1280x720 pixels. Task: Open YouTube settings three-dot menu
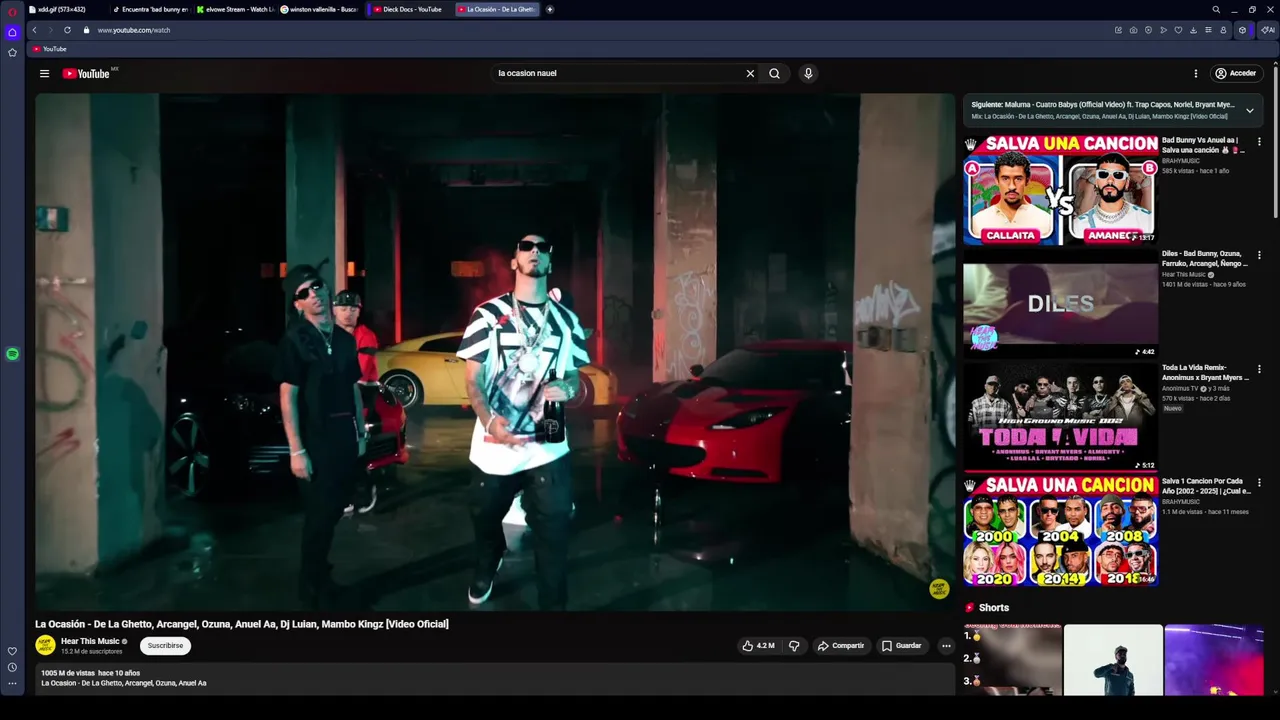pos(1195,73)
